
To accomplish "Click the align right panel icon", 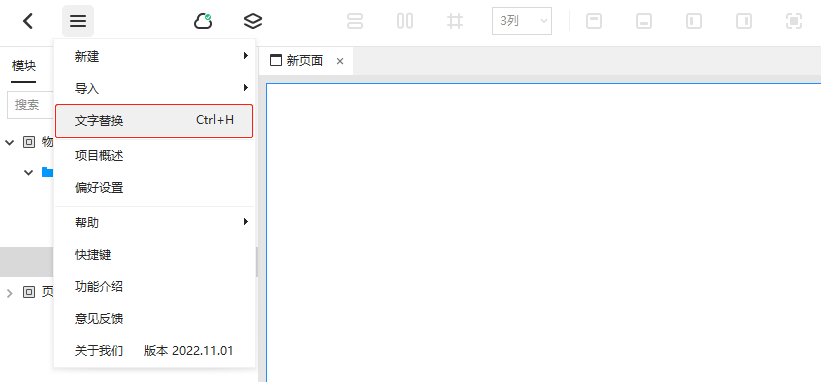I will click(x=744, y=21).
